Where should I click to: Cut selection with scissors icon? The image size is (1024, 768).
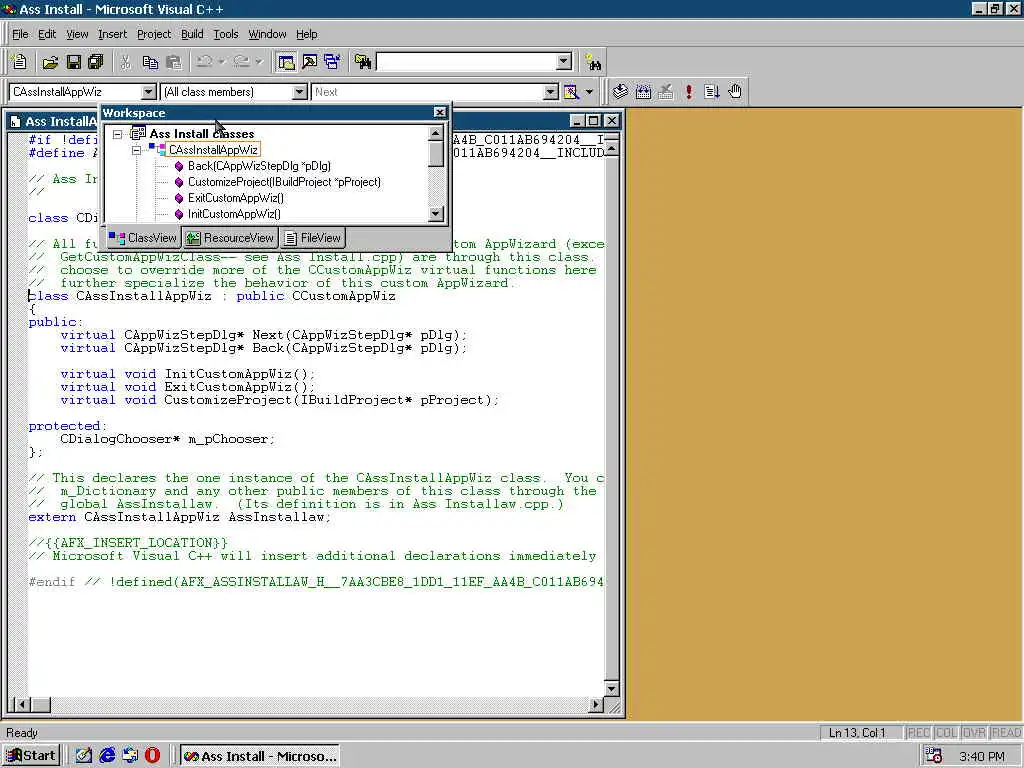point(125,62)
